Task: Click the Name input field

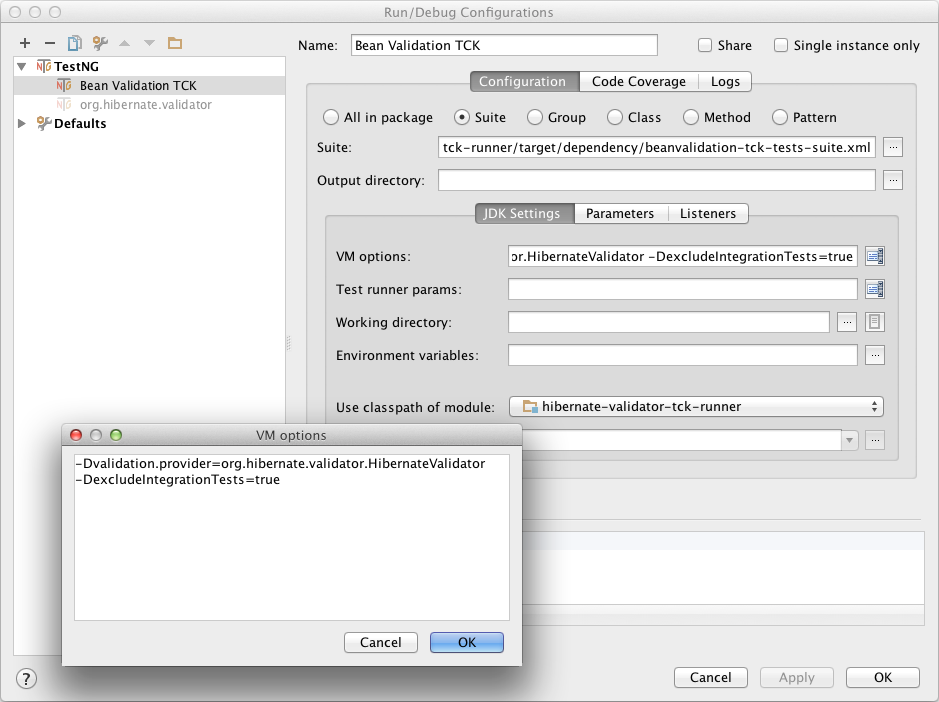Action: (504, 46)
